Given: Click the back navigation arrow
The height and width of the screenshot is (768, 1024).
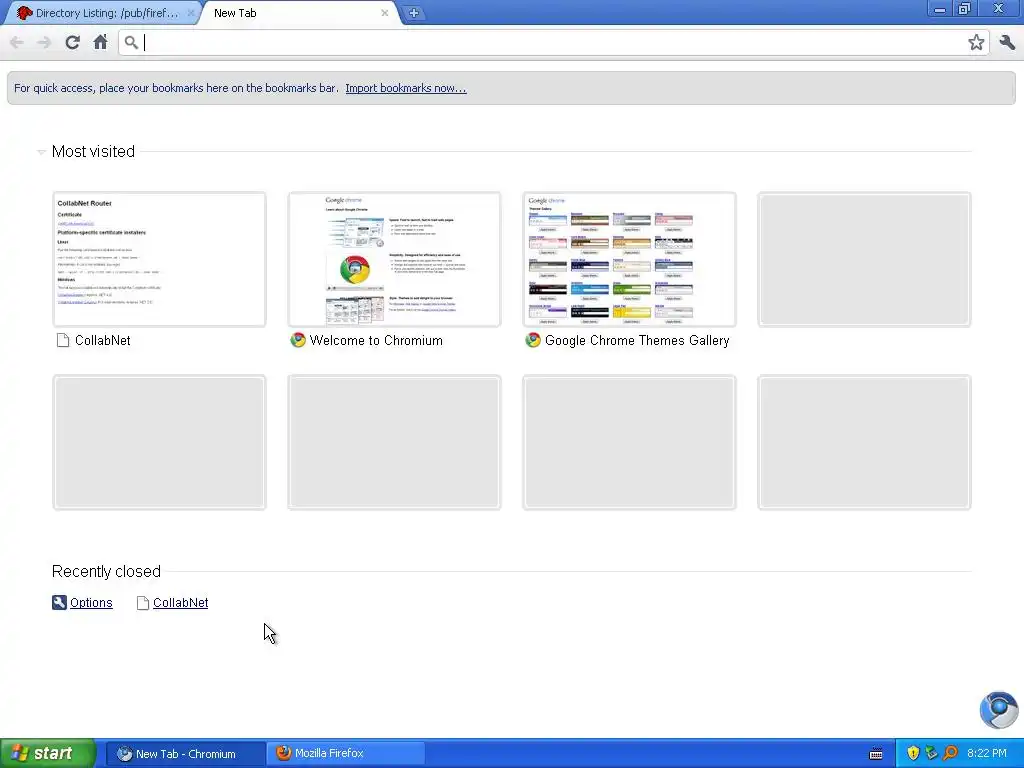Looking at the screenshot, I should pyautogui.click(x=17, y=42).
